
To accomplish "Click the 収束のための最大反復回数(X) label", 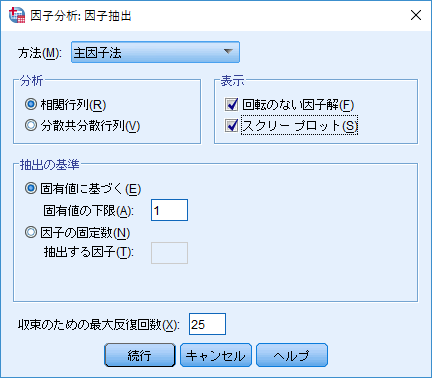I will point(99,325).
